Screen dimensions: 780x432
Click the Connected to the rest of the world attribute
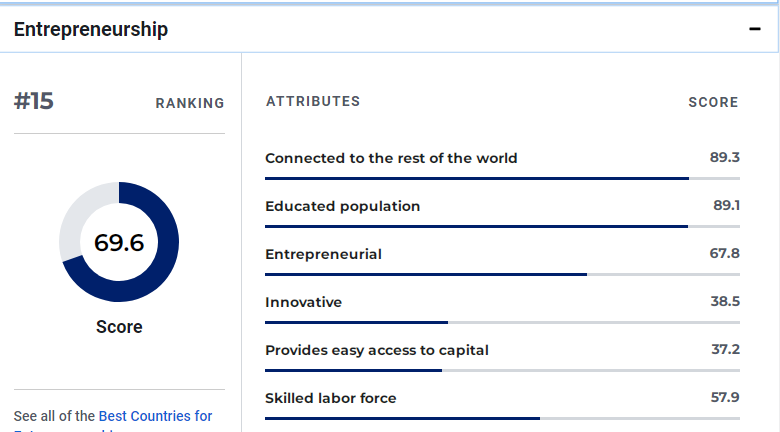[391, 158]
